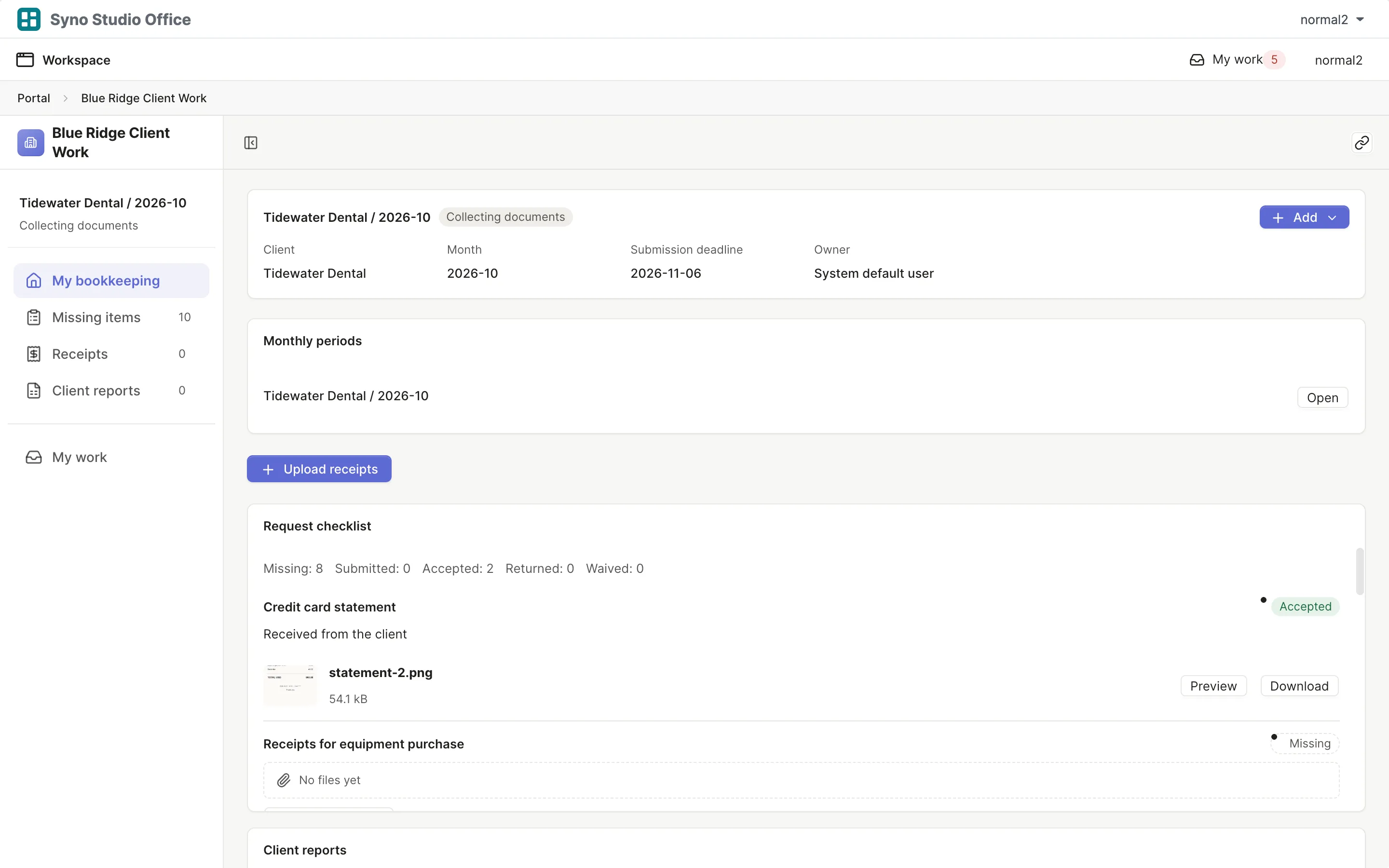The image size is (1389, 868).
Task: Click the Submission deadline value 2026-11-06
Action: pos(666,273)
